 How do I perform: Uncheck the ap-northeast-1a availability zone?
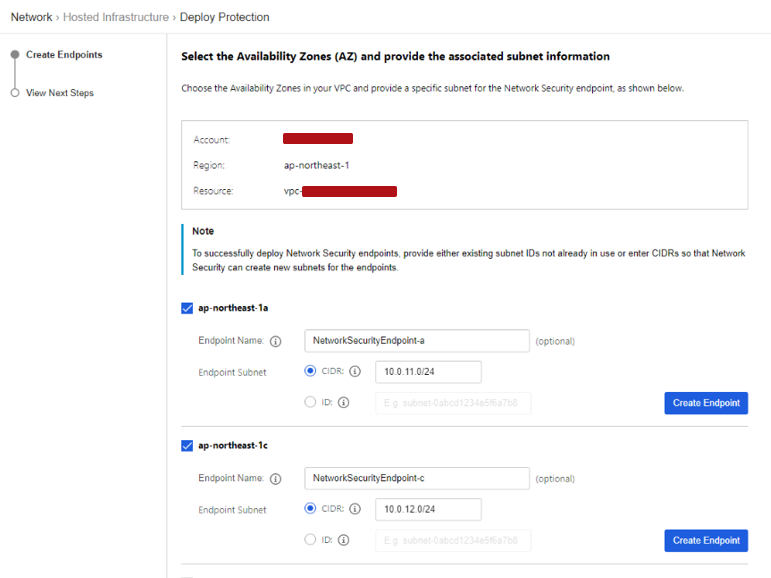187,308
